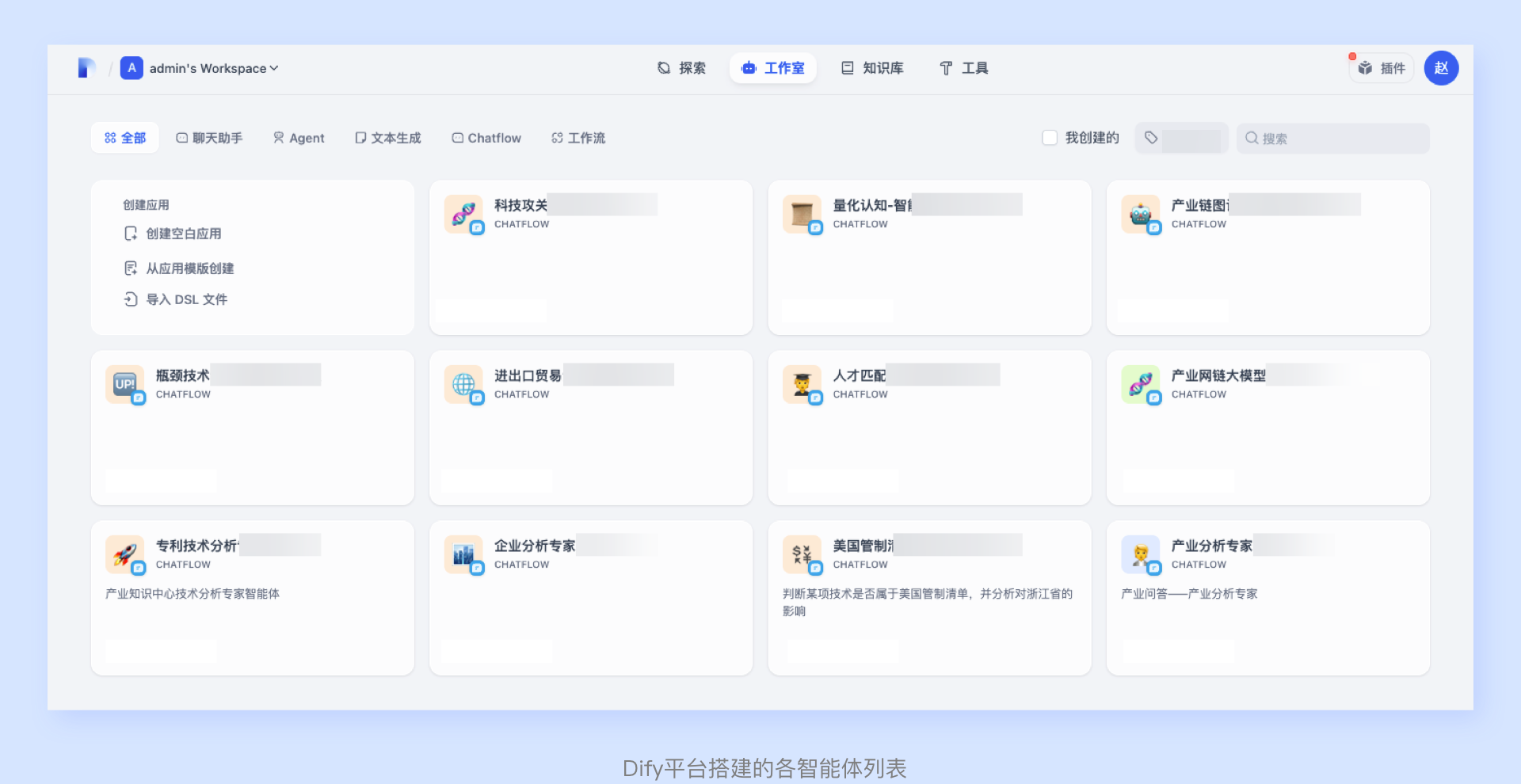Open the 产业分析专家 app title
This screenshot has width=1521, height=784.
1212,546
